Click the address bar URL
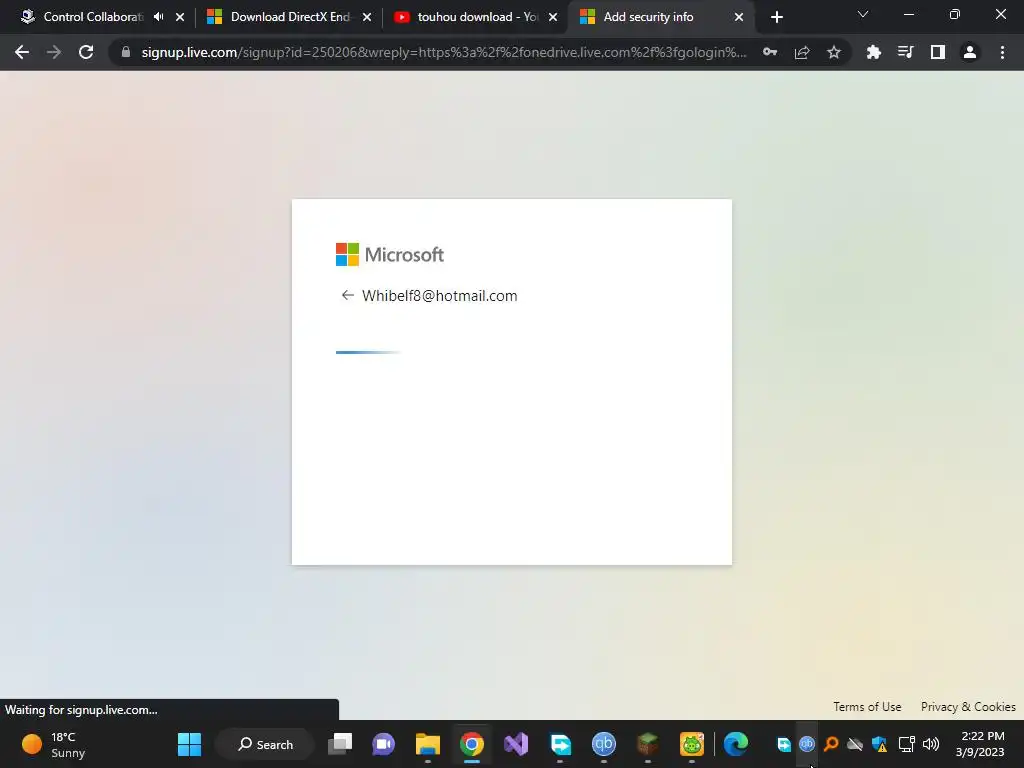 pyautogui.click(x=444, y=52)
